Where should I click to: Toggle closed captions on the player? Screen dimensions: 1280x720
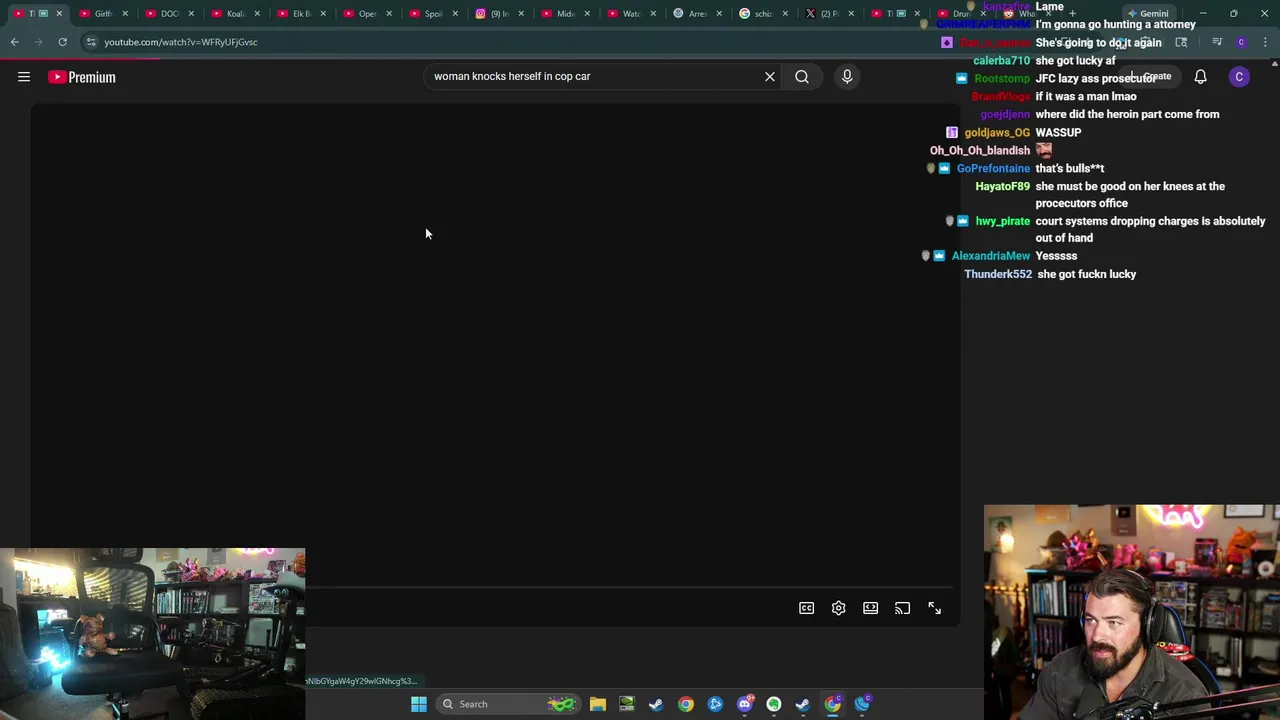coord(807,608)
